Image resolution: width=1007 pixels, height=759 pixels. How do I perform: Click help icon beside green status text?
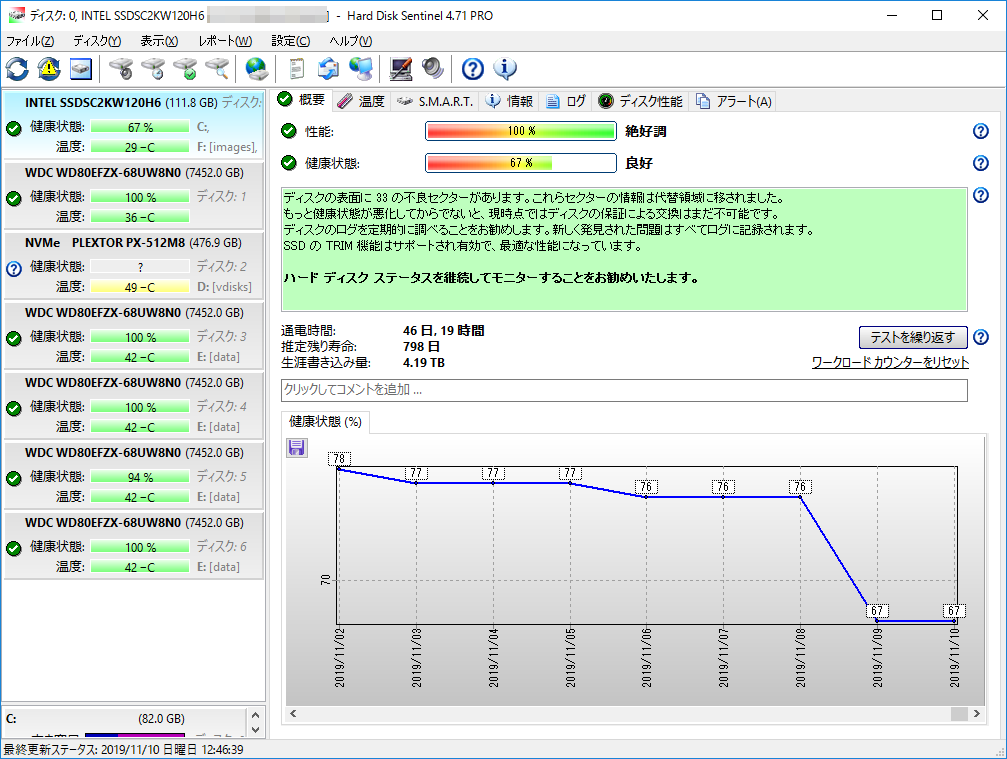click(x=981, y=195)
